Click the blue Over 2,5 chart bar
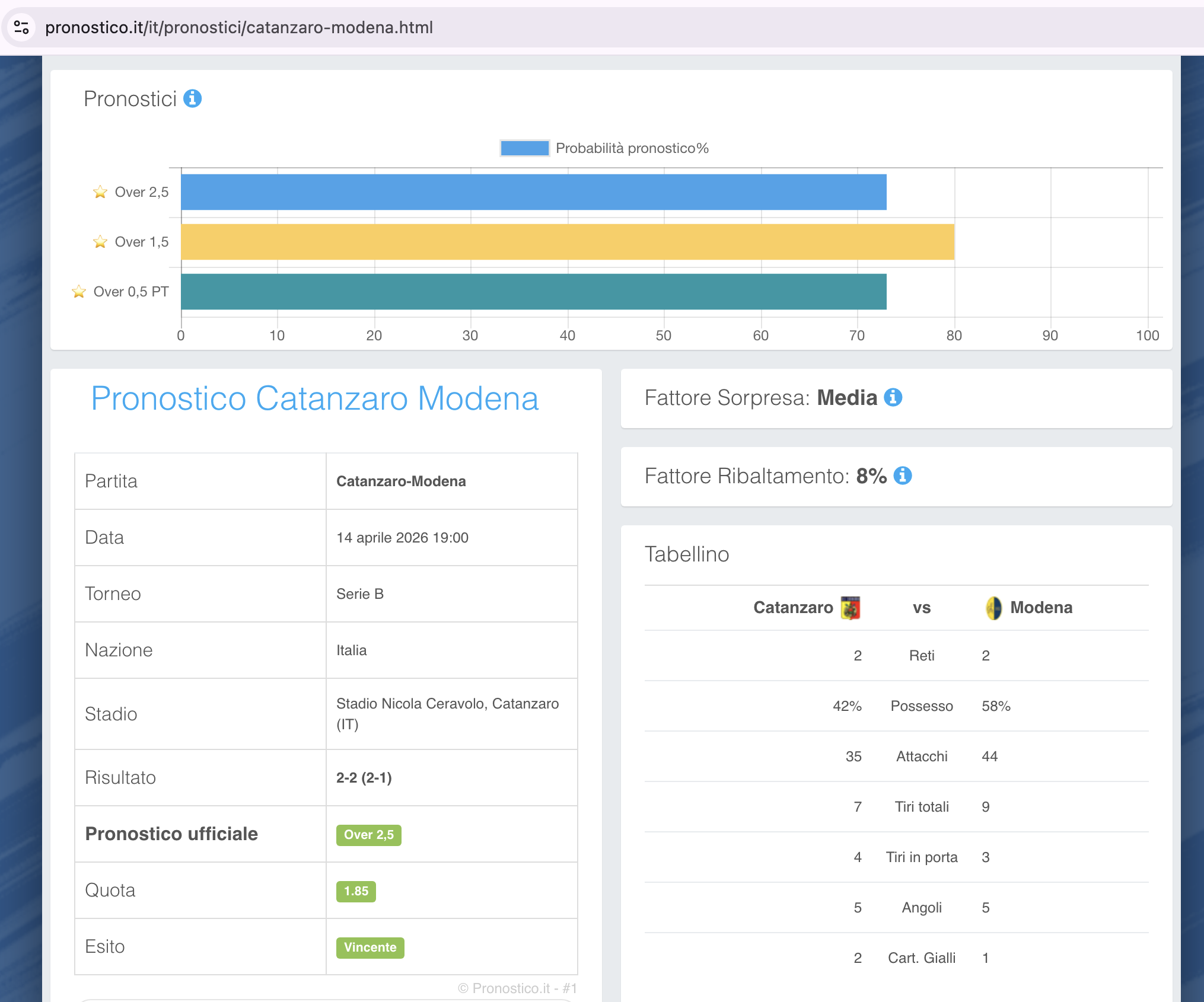Image resolution: width=1204 pixels, height=1002 pixels. point(533,192)
